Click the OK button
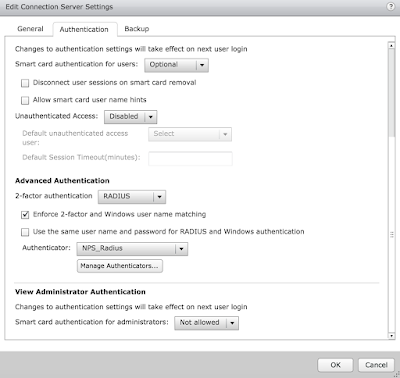This screenshot has width=400, height=378. (335, 365)
